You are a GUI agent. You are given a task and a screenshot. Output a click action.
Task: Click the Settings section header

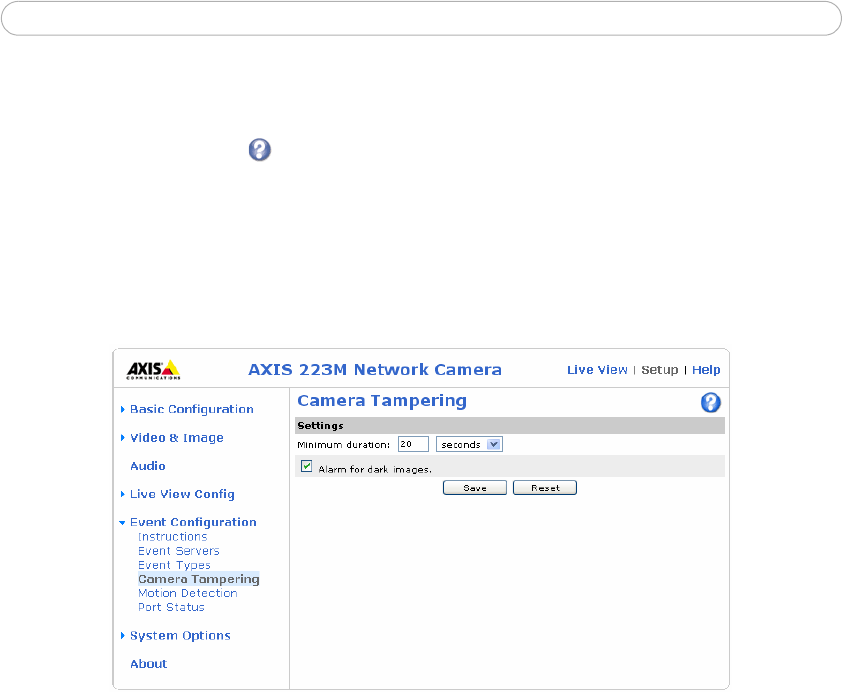(510, 425)
